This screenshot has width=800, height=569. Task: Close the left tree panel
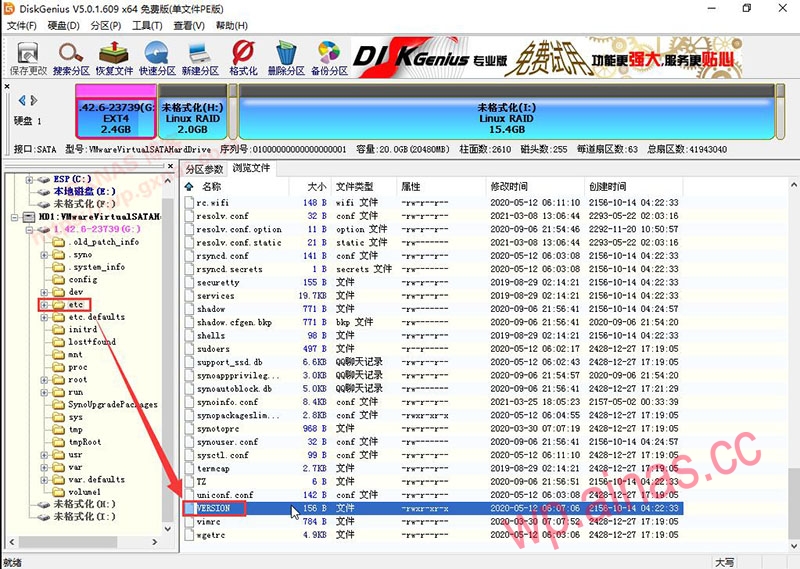pos(170,166)
